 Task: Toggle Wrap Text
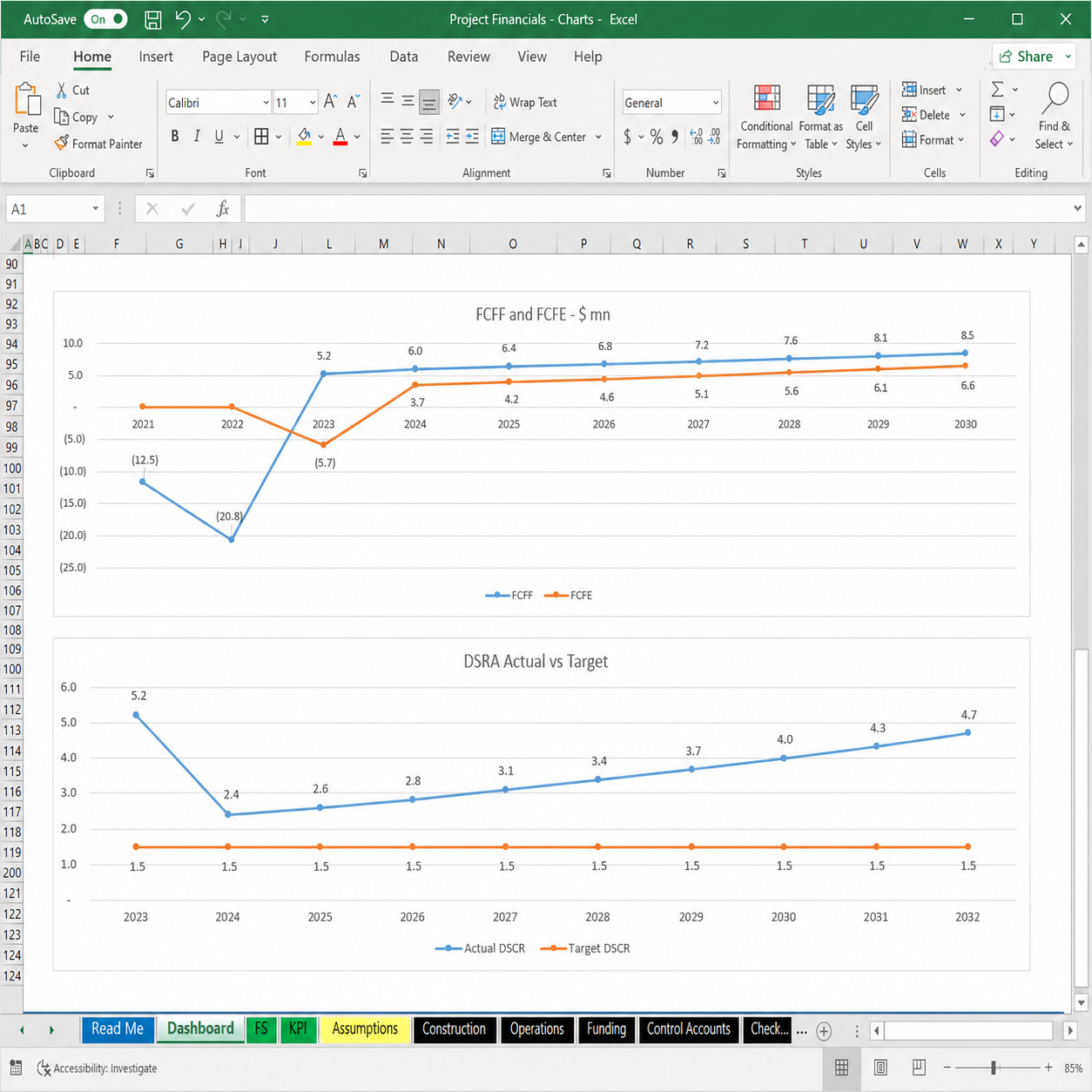pos(525,102)
